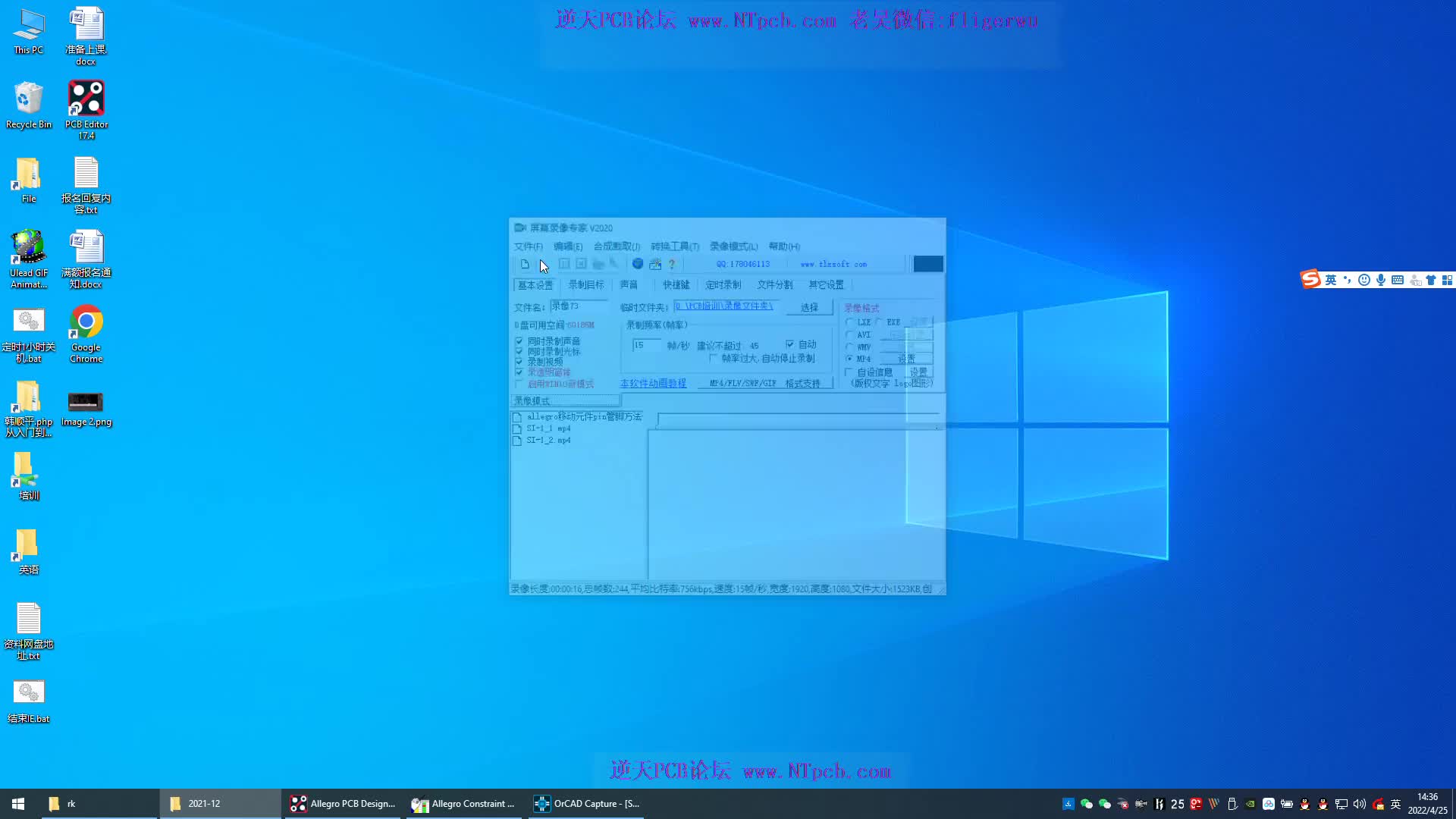Click the Sogou toolbox grid icon
The width and height of the screenshot is (1456, 819).
1447,280
